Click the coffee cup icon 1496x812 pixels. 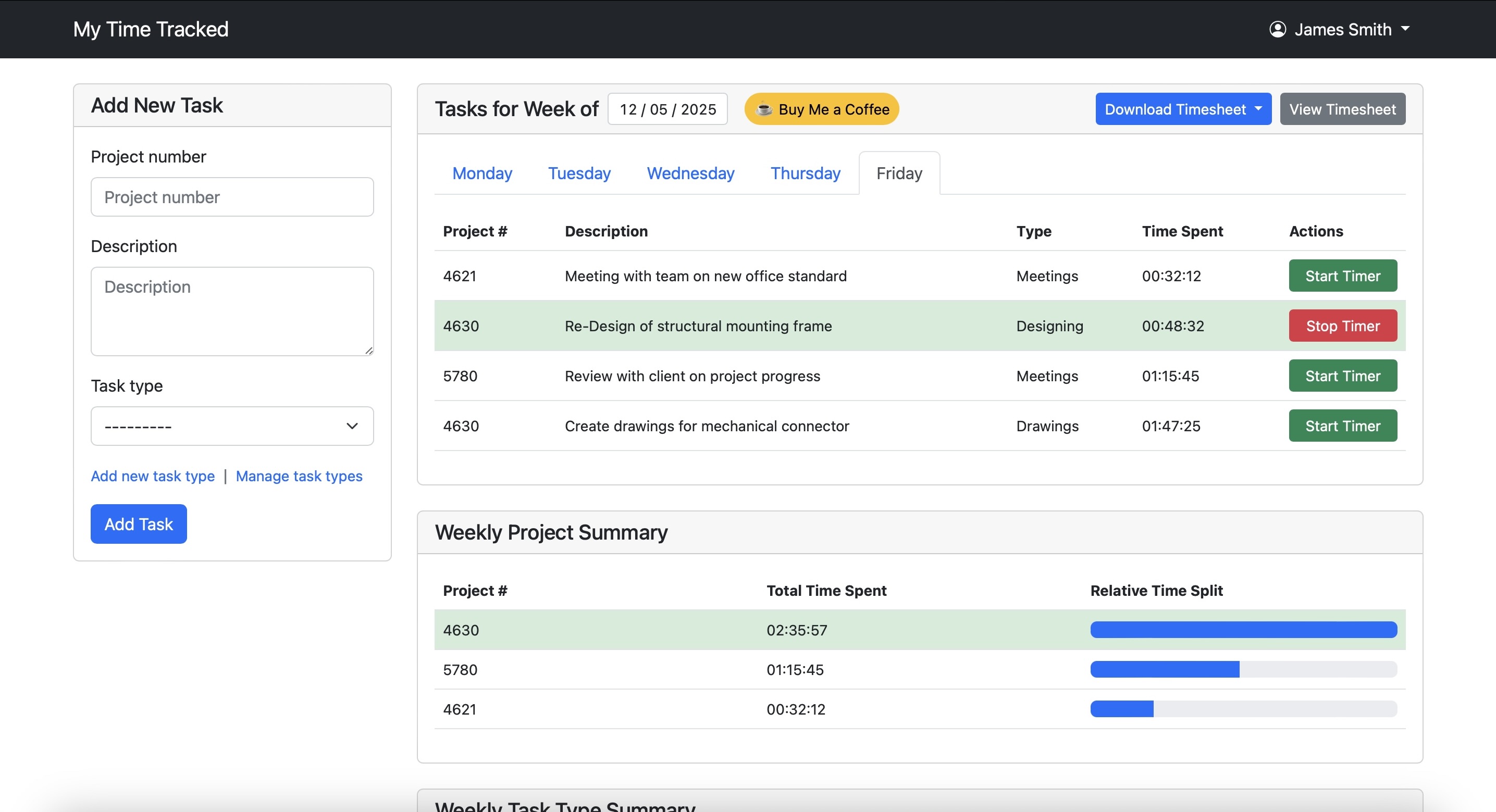(x=764, y=109)
